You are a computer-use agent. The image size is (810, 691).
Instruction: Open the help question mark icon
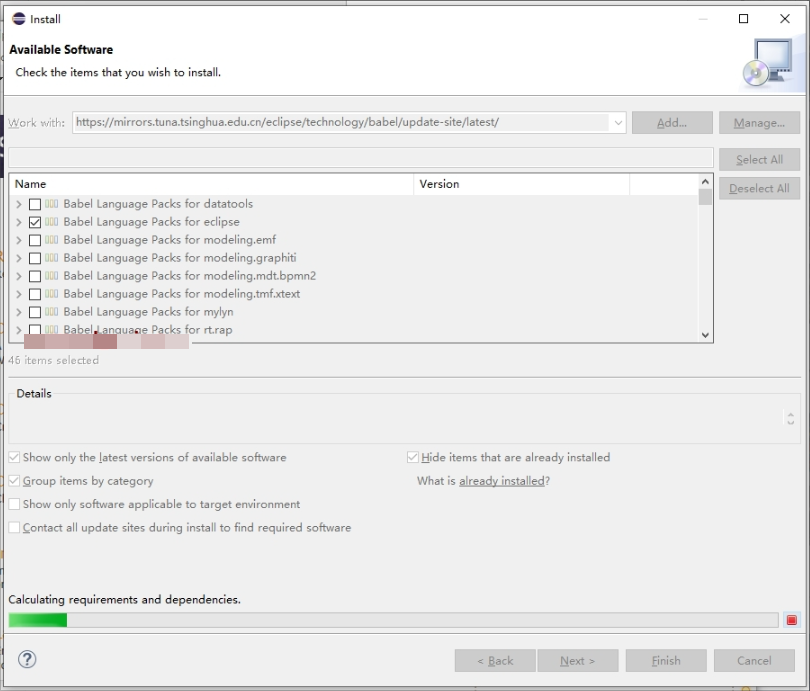tap(27, 659)
